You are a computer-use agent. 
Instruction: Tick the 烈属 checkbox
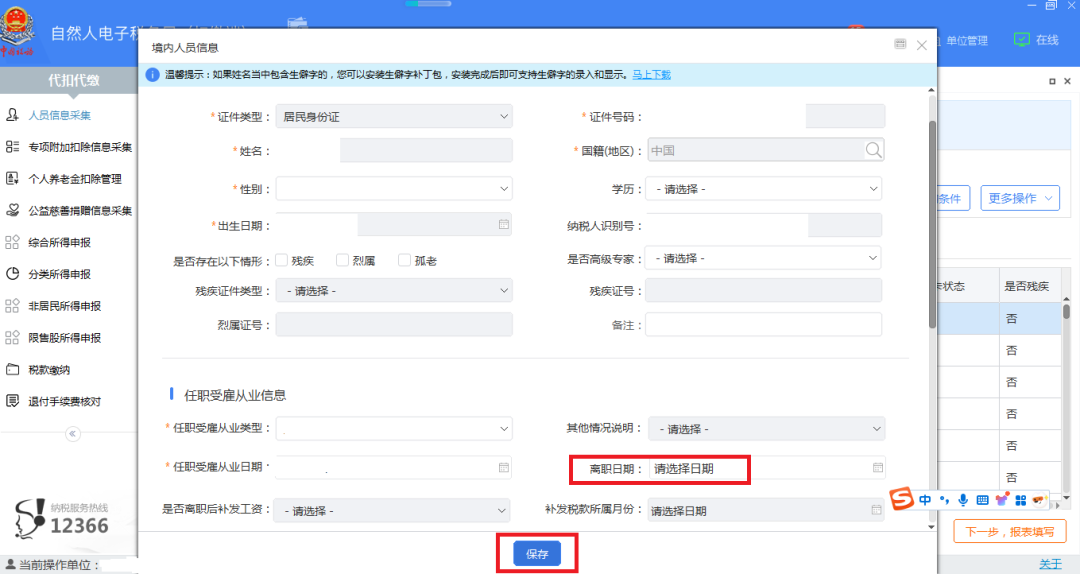[x=342, y=260]
